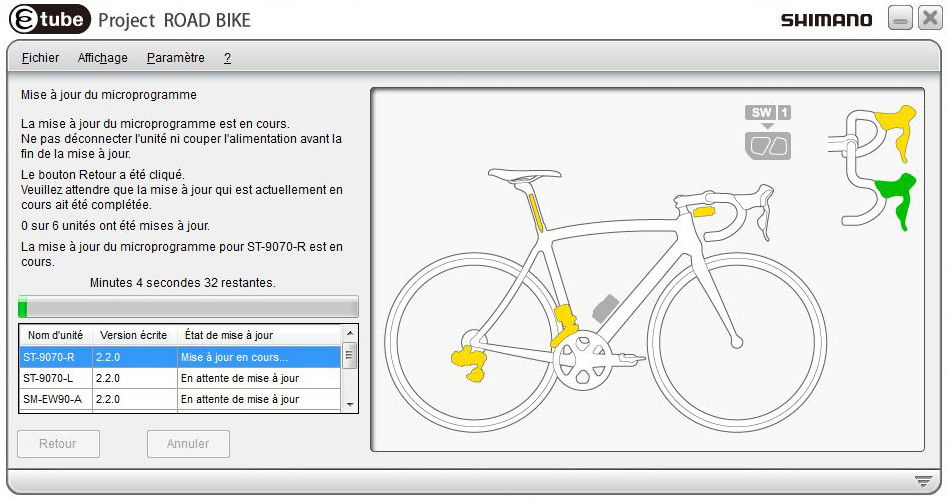Click '0 sur 6 unités ont été mises à jour' text
The width and height of the screenshot is (948, 499).
[115, 226]
